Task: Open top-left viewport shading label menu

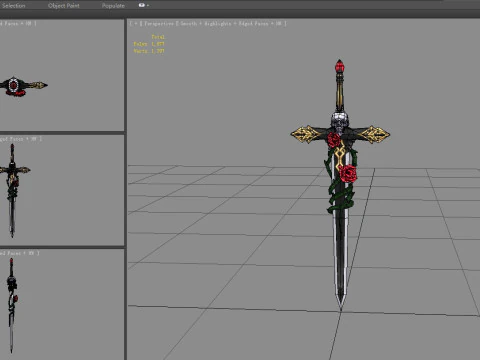Action: tap(18, 24)
